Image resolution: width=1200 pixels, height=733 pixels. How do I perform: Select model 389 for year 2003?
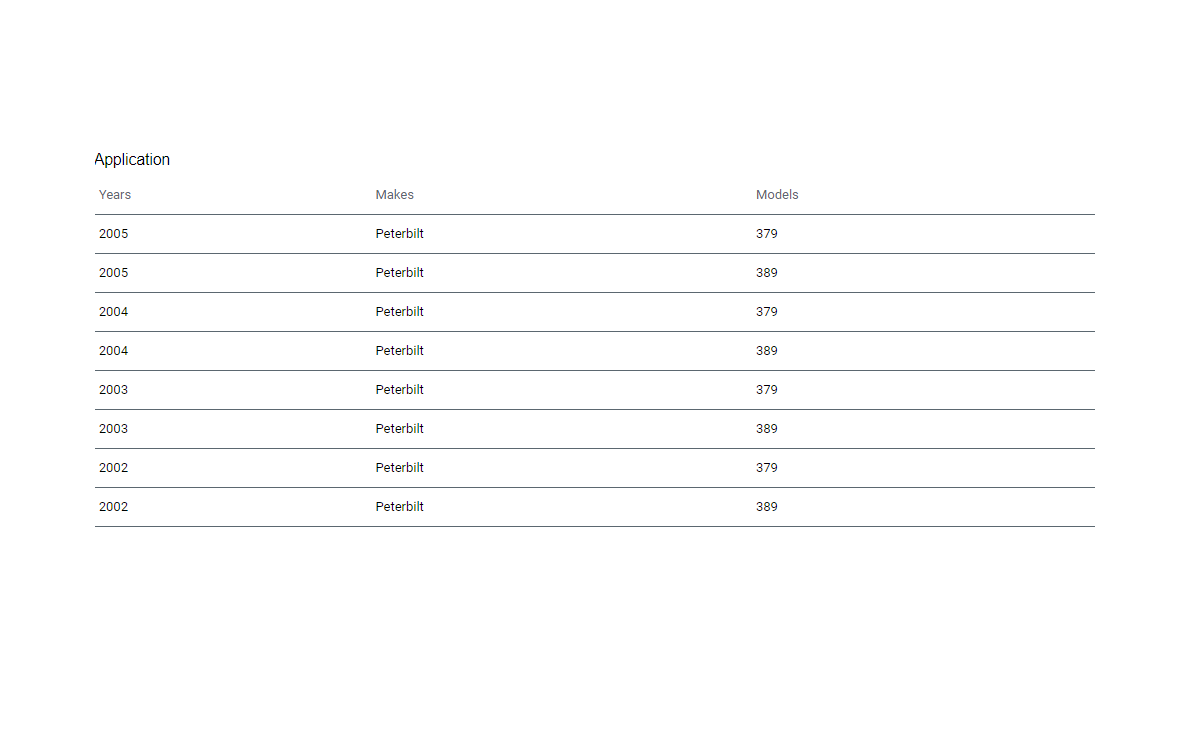click(x=767, y=429)
